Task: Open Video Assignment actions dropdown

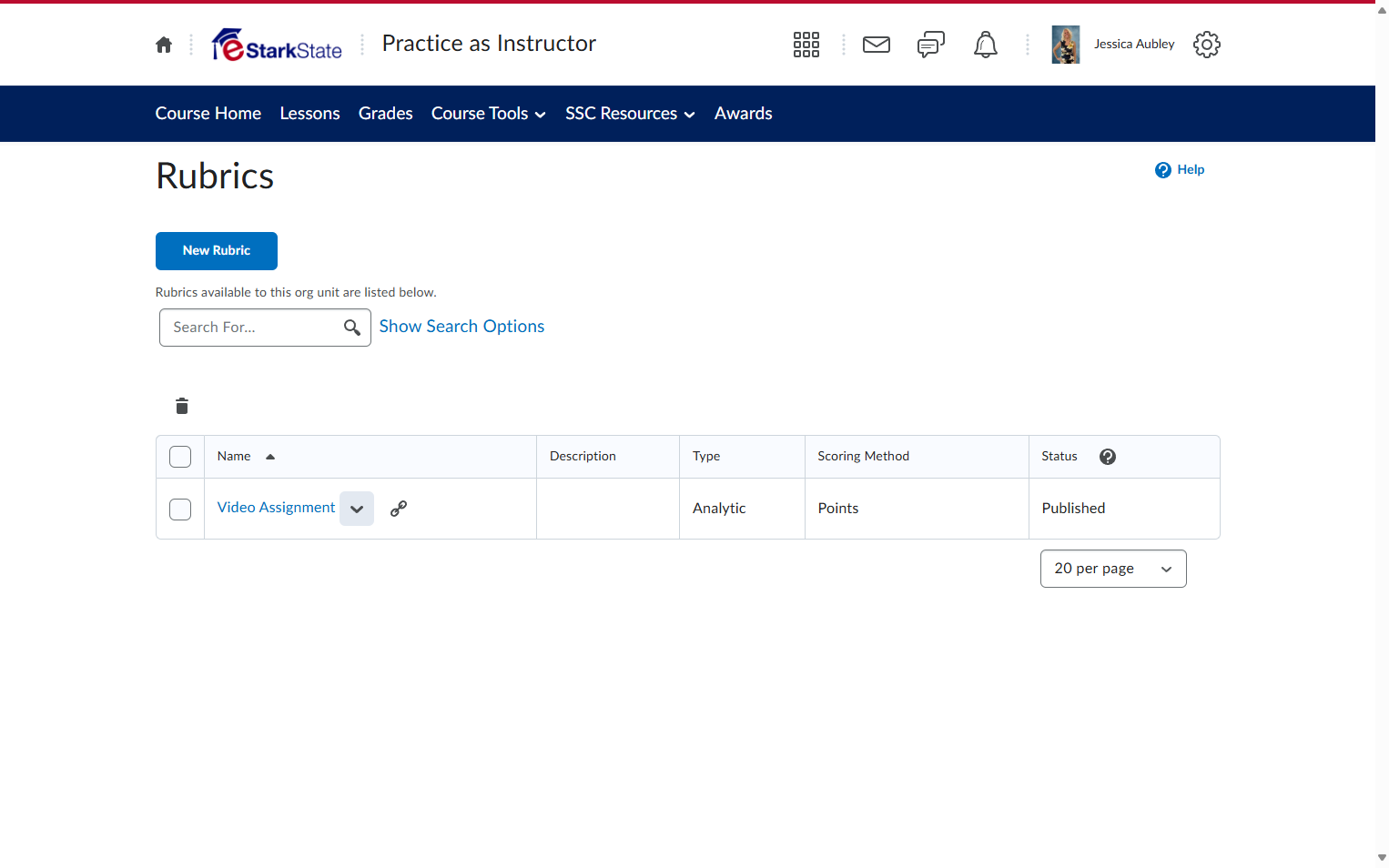Action: pos(357,509)
